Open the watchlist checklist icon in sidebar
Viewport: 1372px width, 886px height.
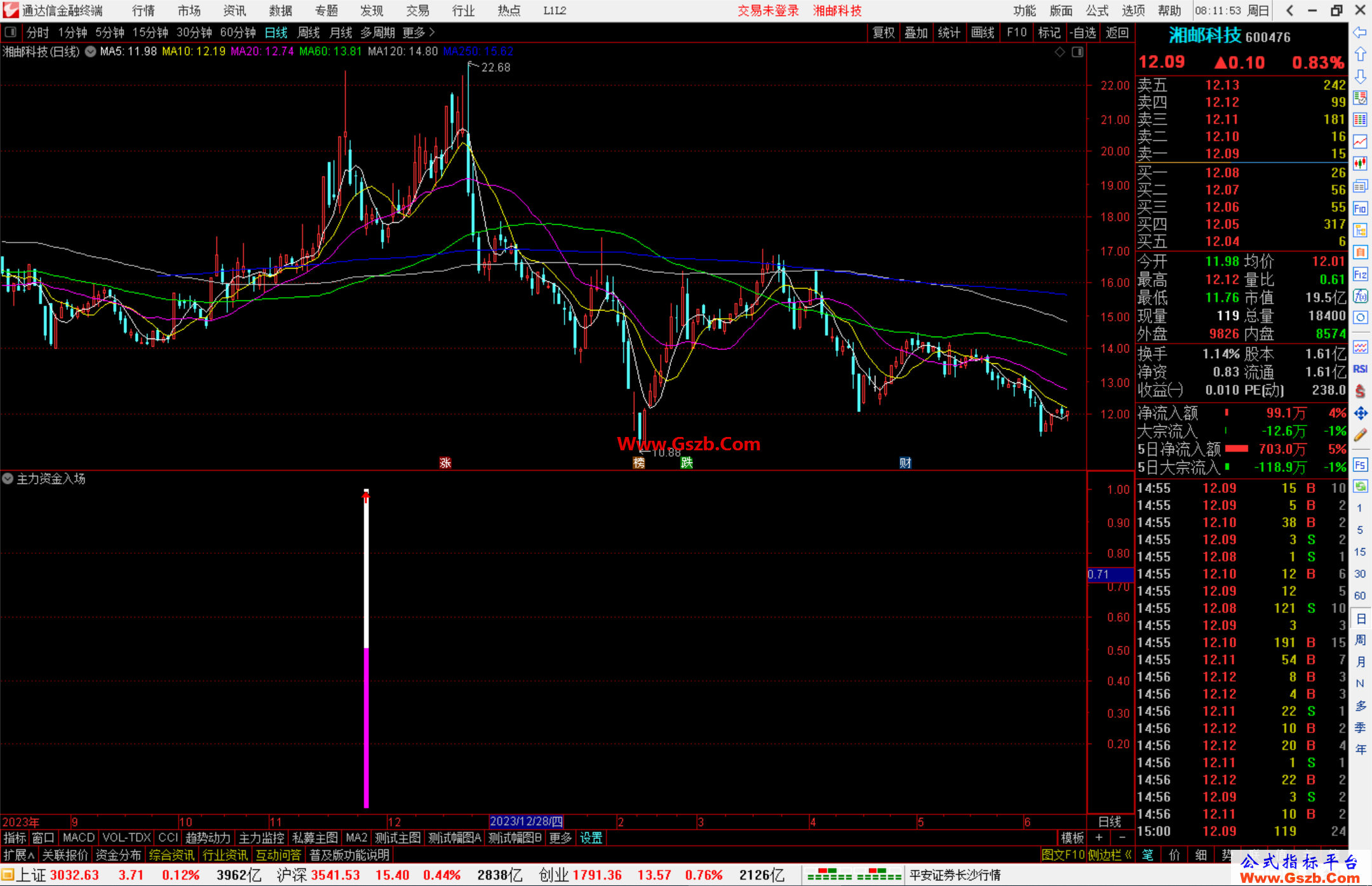pos(1360,98)
